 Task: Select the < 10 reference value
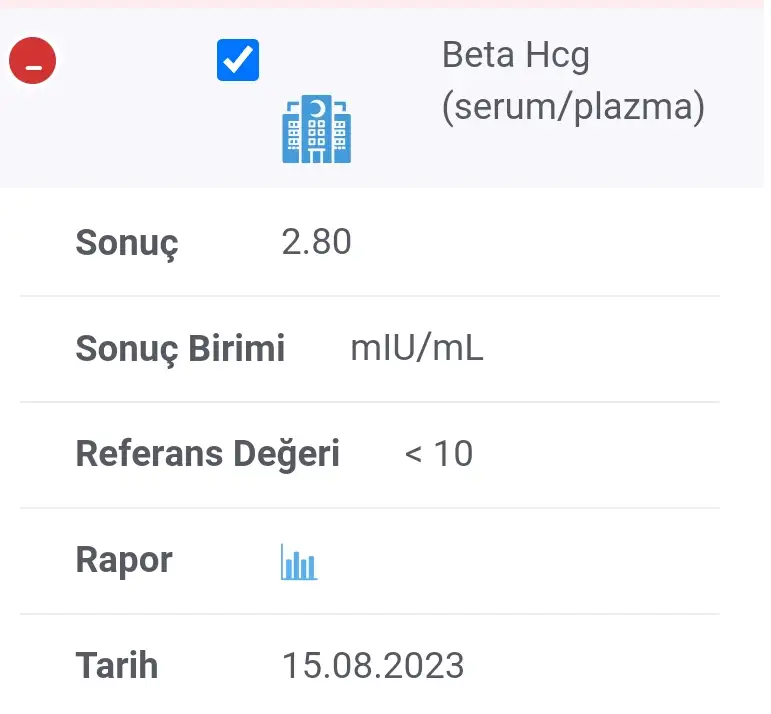coord(438,454)
